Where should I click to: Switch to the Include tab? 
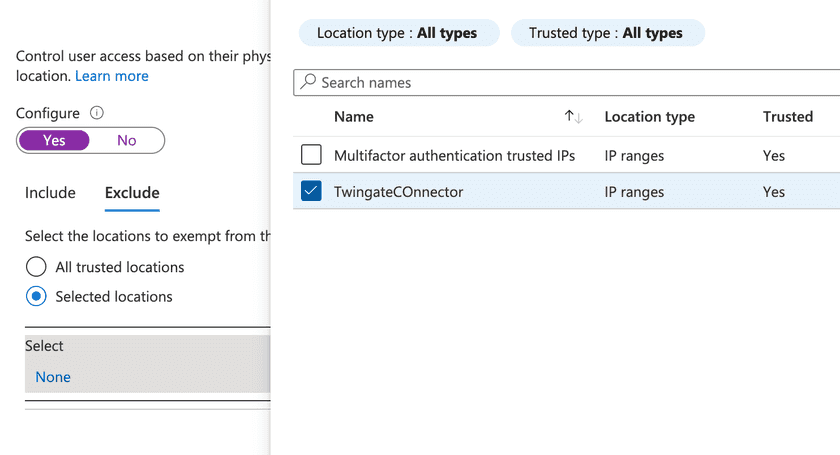(x=50, y=193)
